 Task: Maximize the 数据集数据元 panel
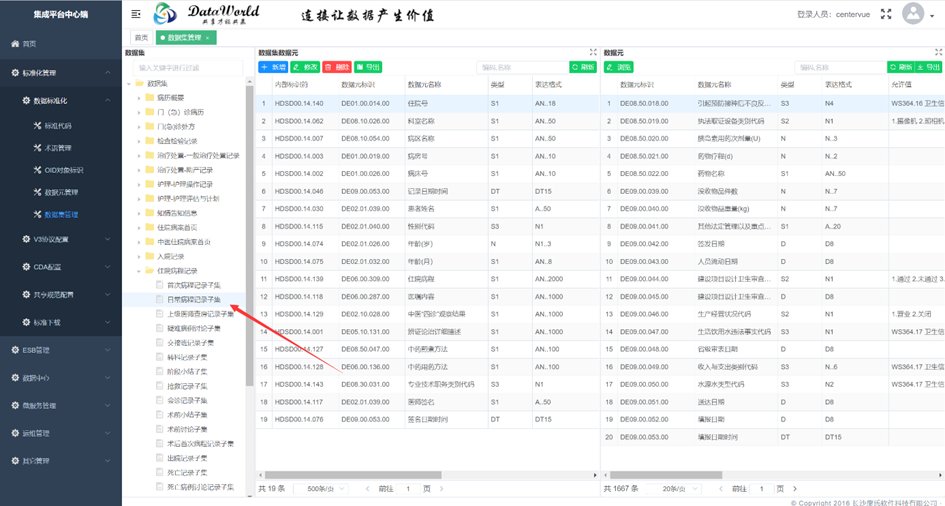[593, 53]
